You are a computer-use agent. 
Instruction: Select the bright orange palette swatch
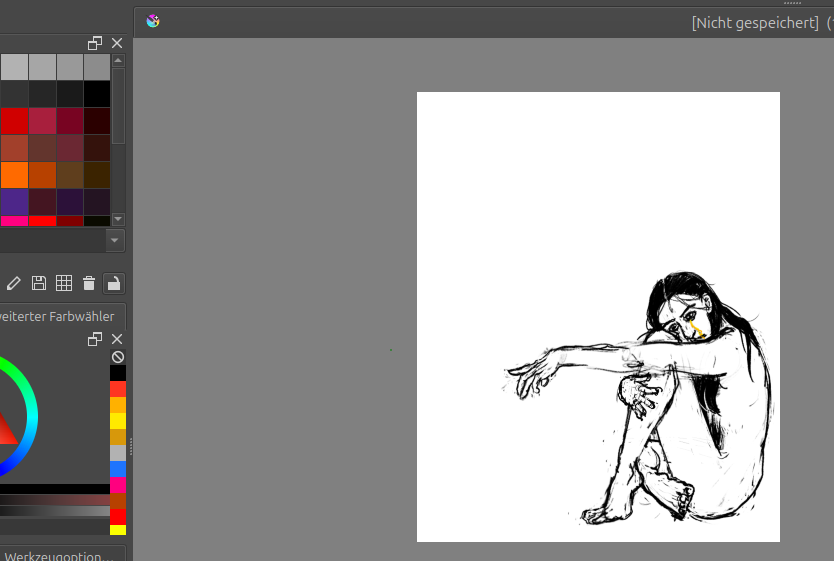[x=14, y=175]
